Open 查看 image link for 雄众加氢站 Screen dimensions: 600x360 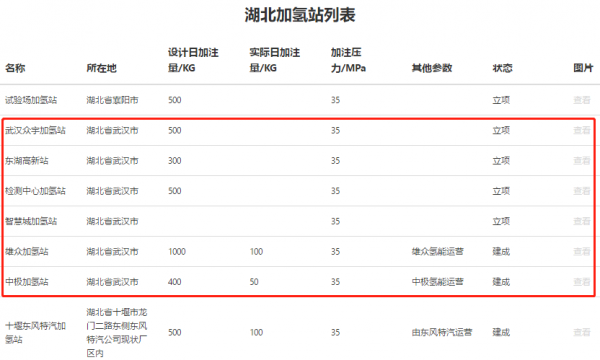(581, 251)
